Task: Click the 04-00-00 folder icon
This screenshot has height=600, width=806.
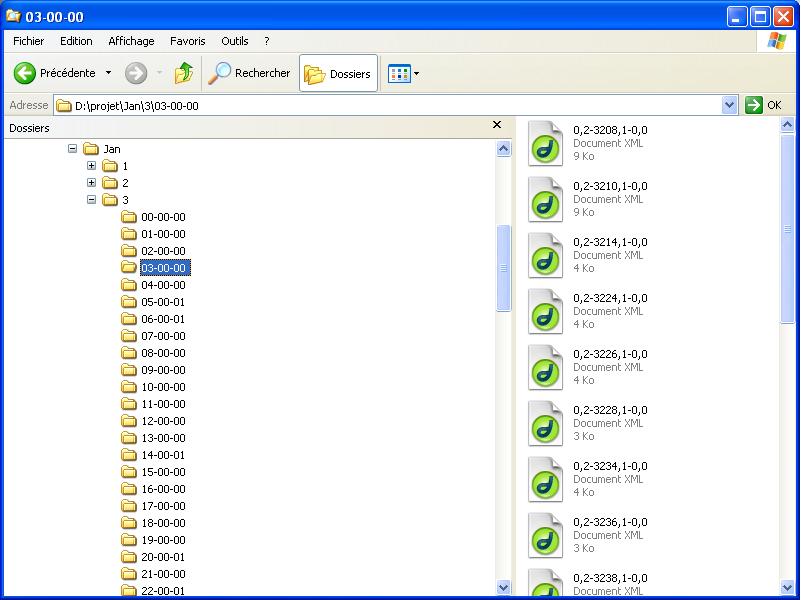Action: [x=129, y=285]
